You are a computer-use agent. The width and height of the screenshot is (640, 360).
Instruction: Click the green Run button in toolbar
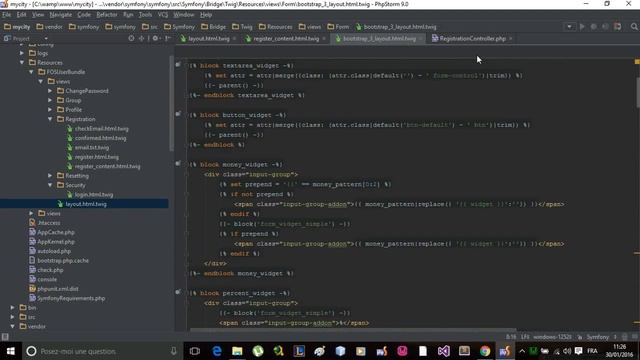click(582, 27)
